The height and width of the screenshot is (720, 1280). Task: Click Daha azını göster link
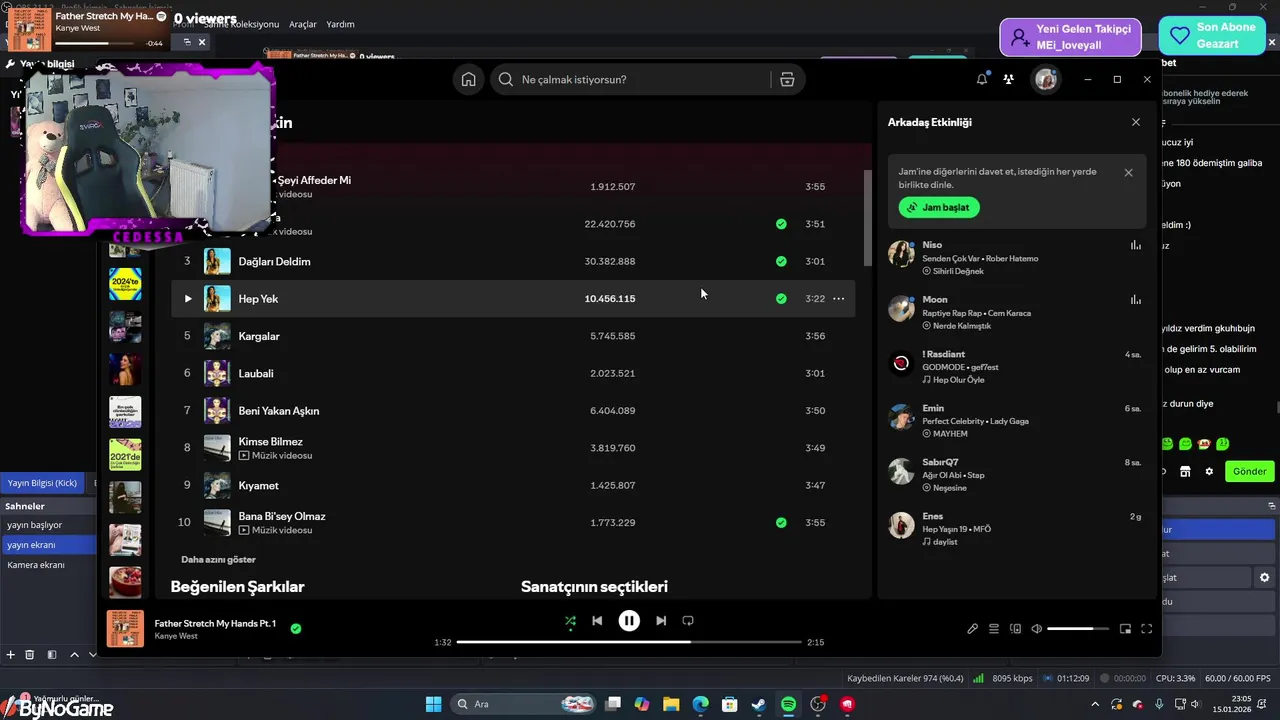(218, 559)
